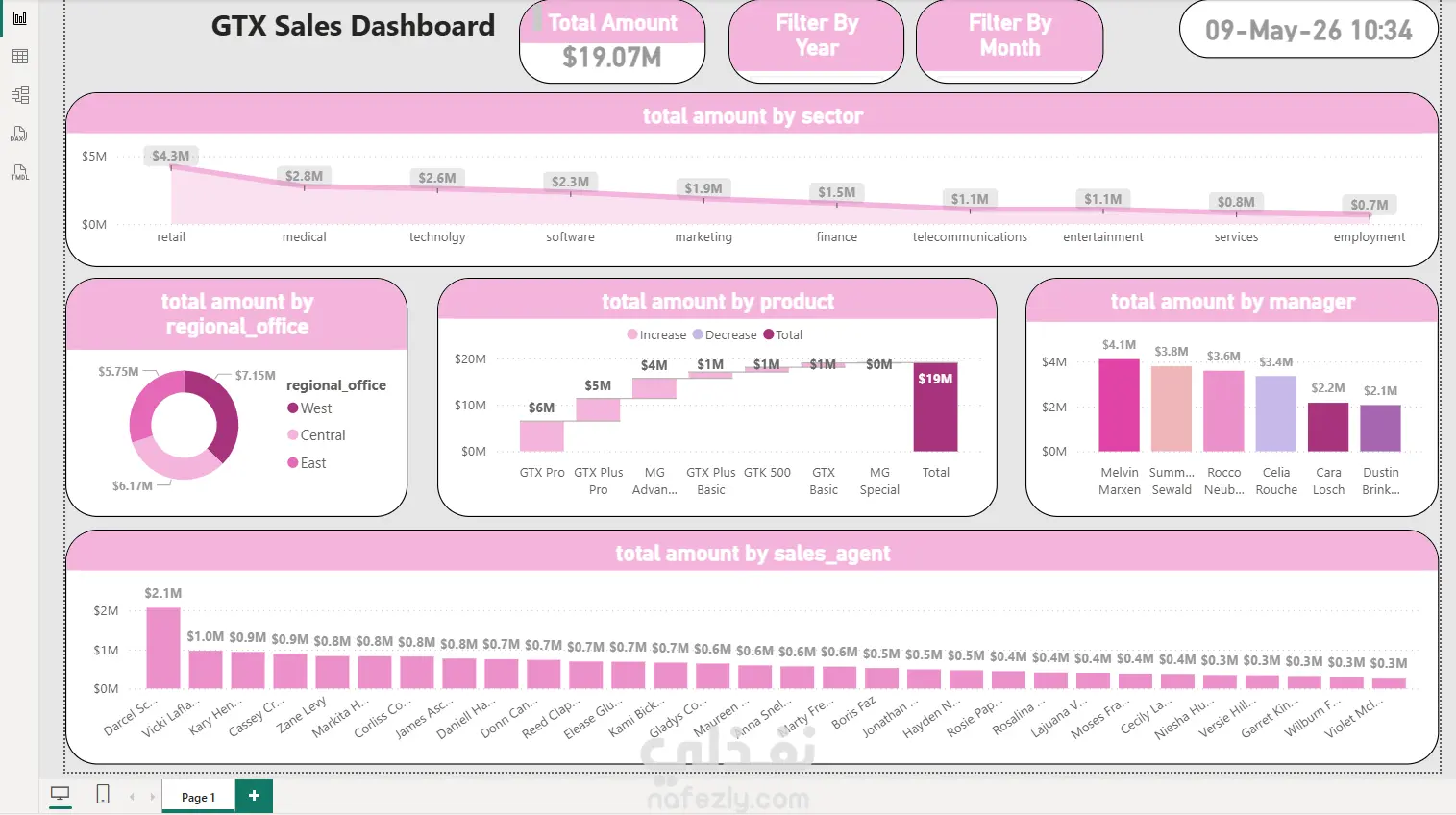Select 'total amount by sector' chart title
This screenshot has width=1456, height=815.
click(753, 116)
